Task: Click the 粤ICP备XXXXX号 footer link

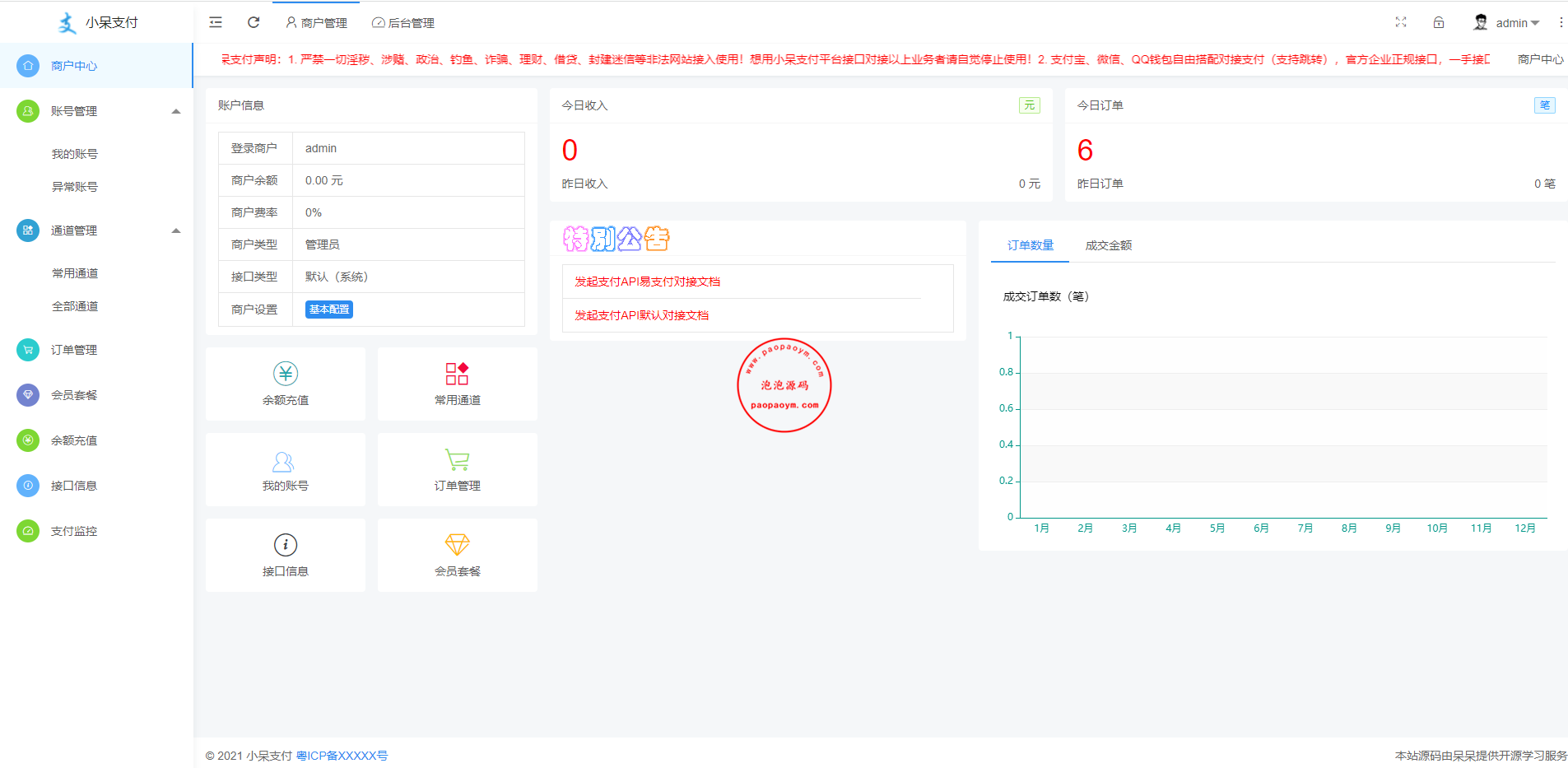Action: pyautogui.click(x=342, y=756)
